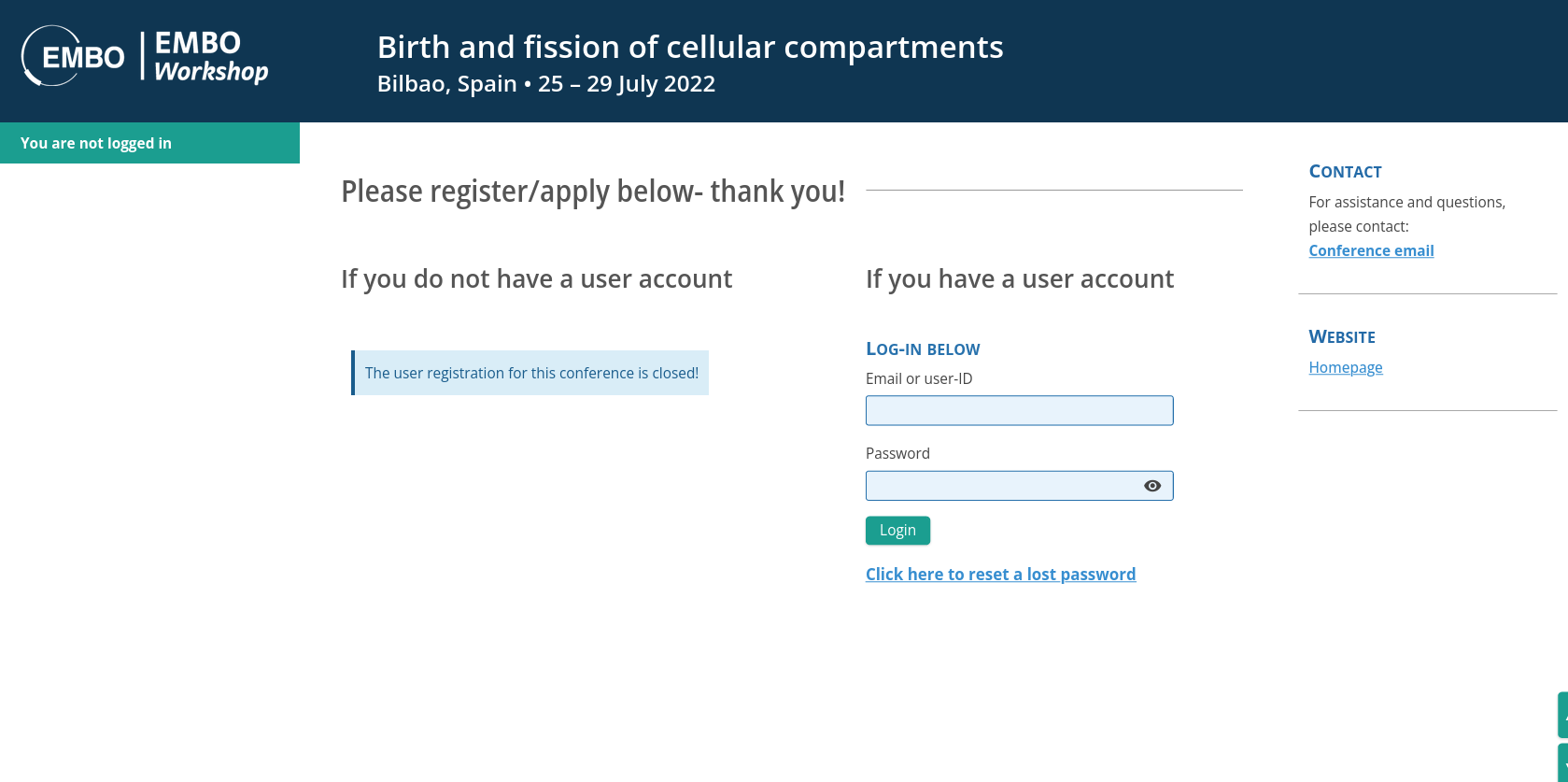
Task: Toggle password visibility with the eye icon
Action: 1151,486
